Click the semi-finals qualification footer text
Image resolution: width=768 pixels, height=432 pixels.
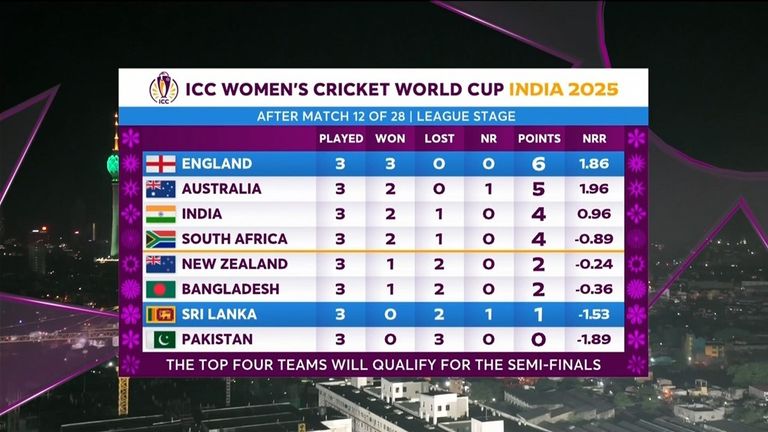(x=383, y=364)
